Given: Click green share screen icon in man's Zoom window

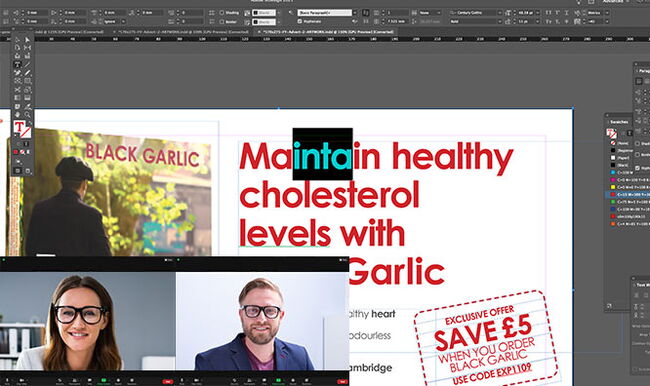Looking at the screenshot, I should coord(279,380).
